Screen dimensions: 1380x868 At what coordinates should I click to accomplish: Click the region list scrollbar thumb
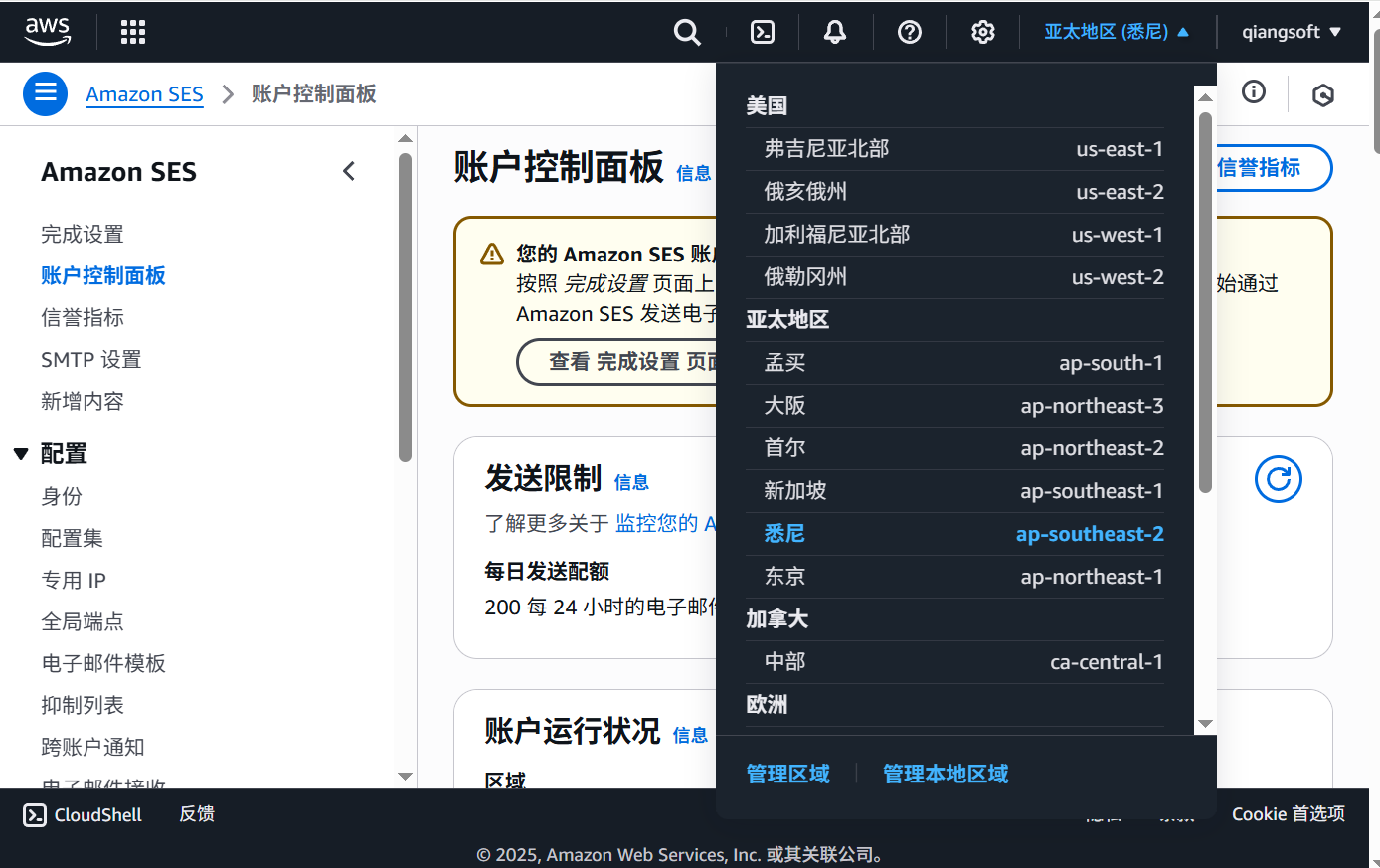click(1205, 302)
